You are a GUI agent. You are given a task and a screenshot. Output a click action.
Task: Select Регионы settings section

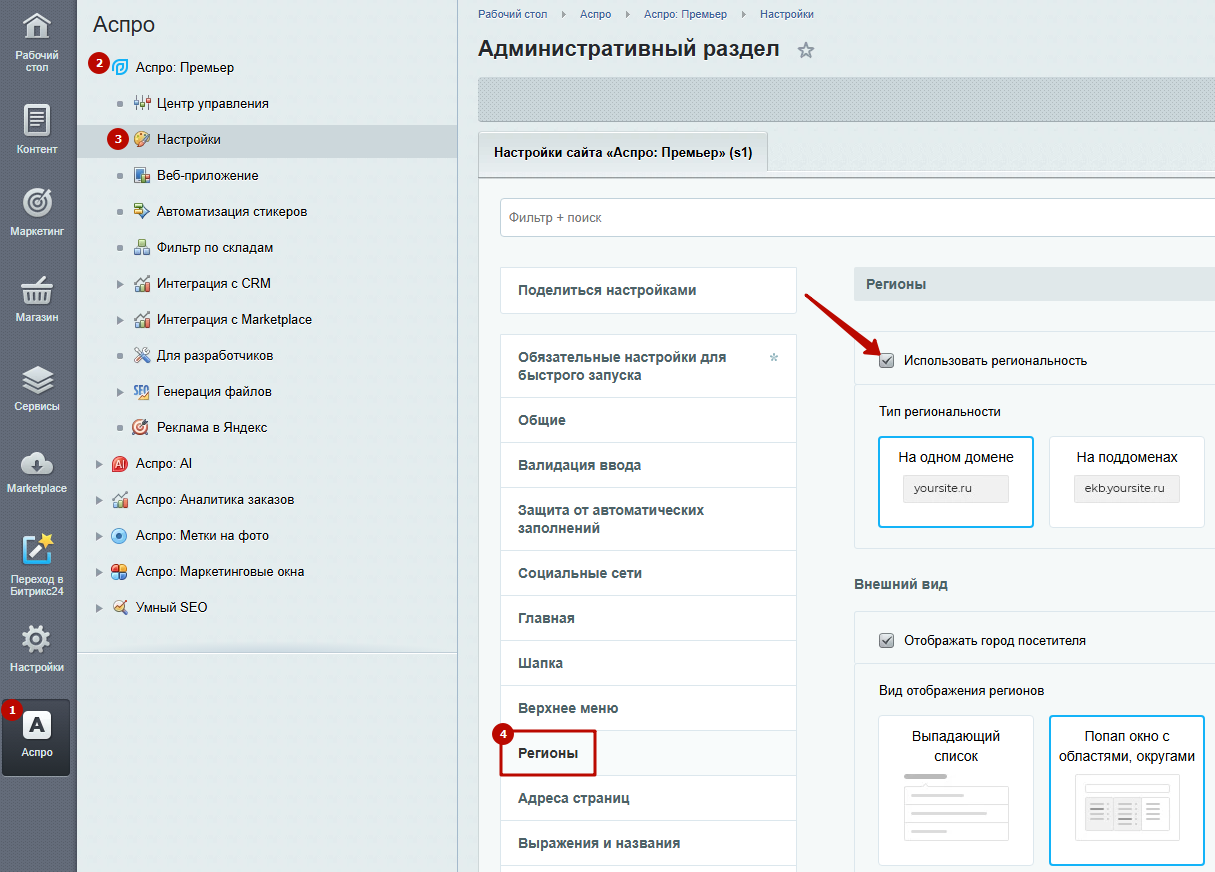pyautogui.click(x=648, y=753)
